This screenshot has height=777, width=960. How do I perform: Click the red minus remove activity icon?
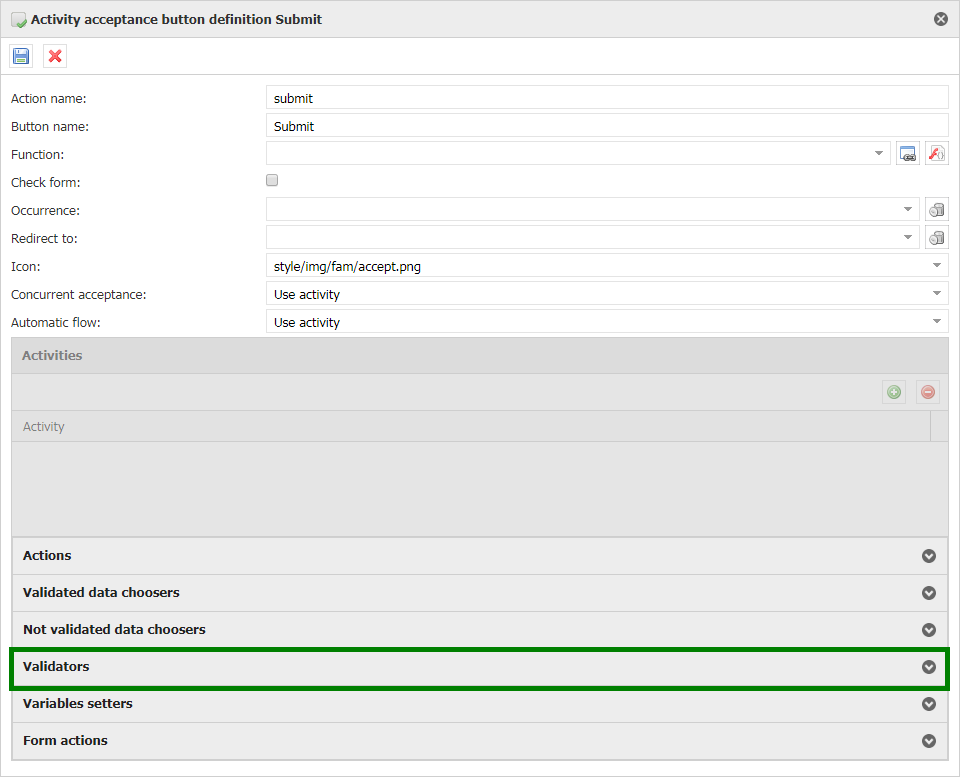point(928,392)
